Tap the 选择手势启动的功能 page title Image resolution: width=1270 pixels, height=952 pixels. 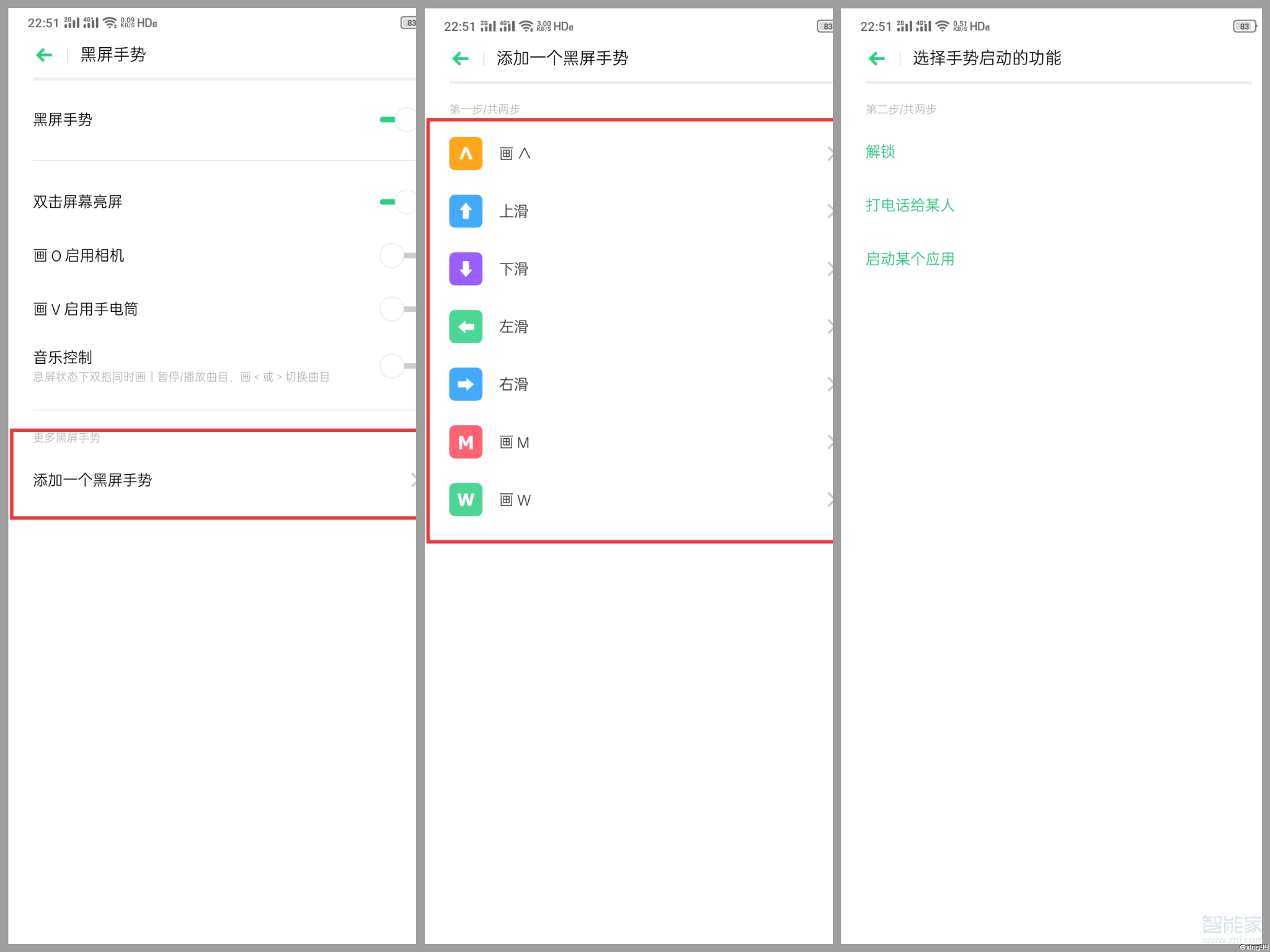987,58
